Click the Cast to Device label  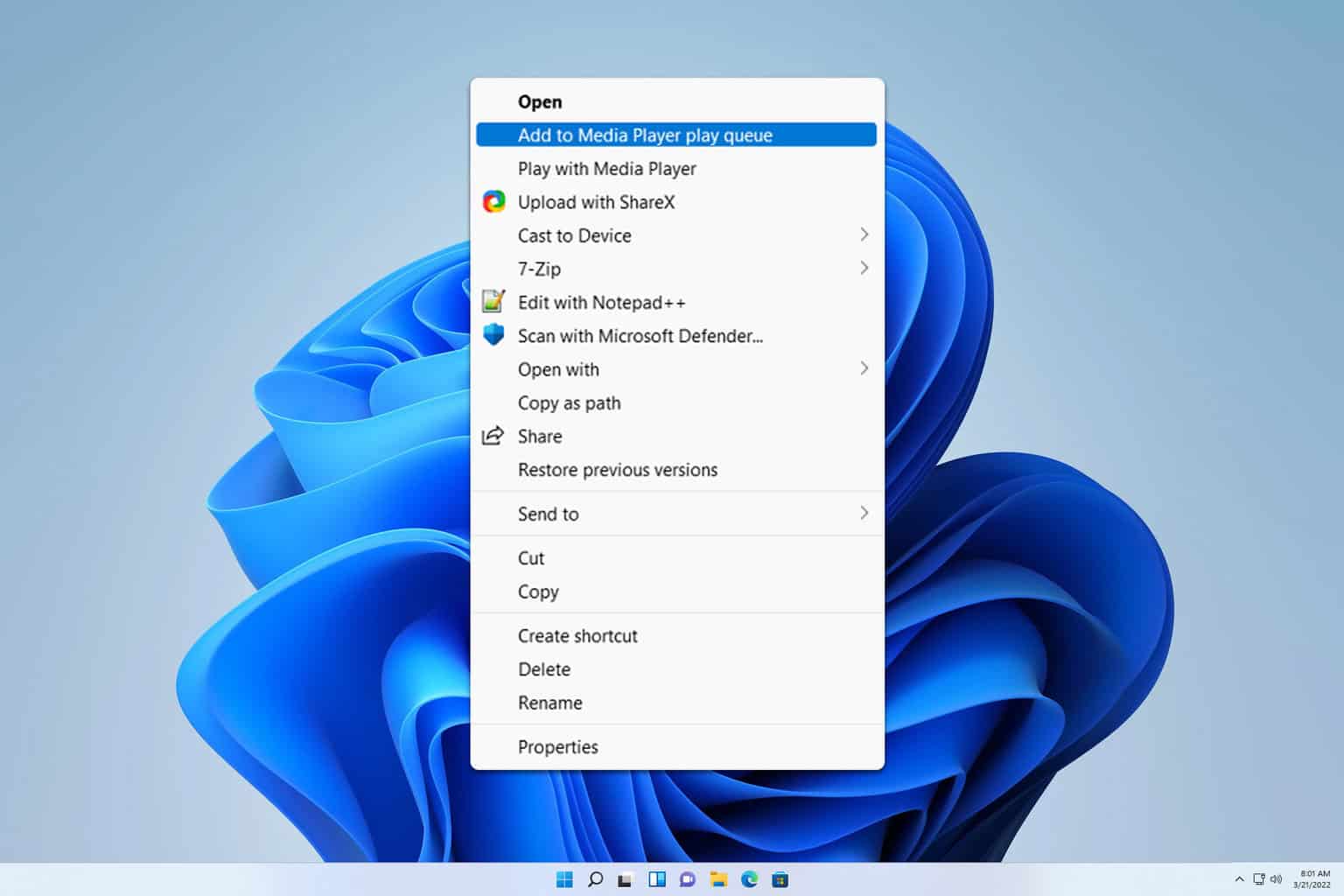click(x=574, y=235)
